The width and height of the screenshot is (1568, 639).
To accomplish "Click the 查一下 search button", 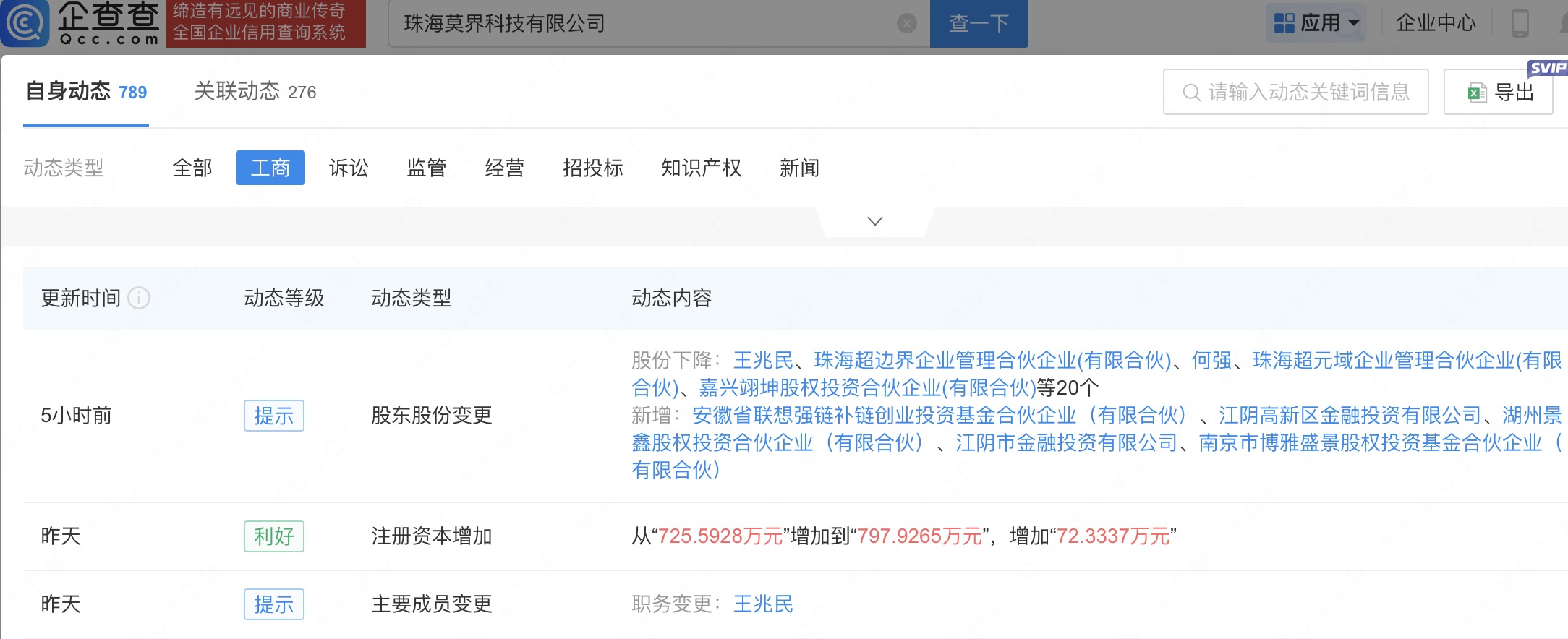I will [979, 24].
